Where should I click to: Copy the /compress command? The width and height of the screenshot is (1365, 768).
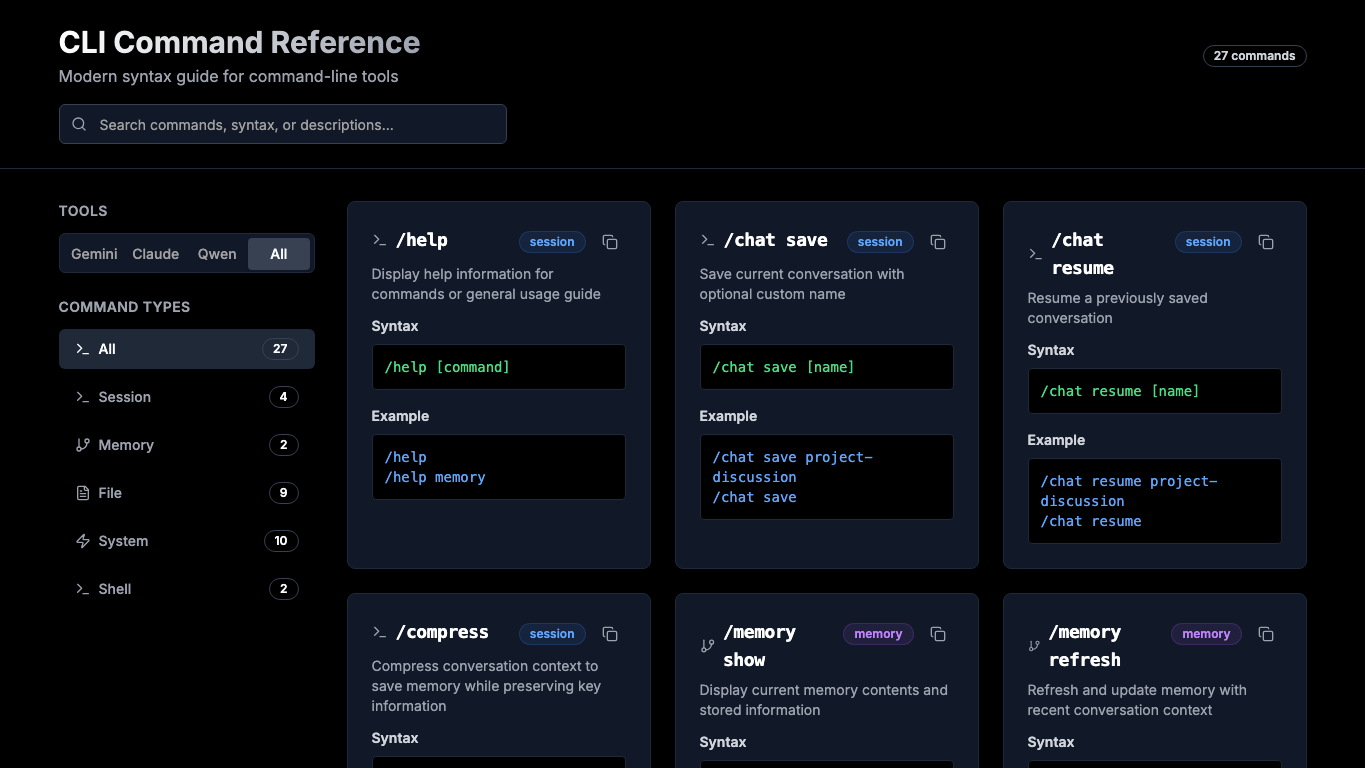click(x=610, y=633)
